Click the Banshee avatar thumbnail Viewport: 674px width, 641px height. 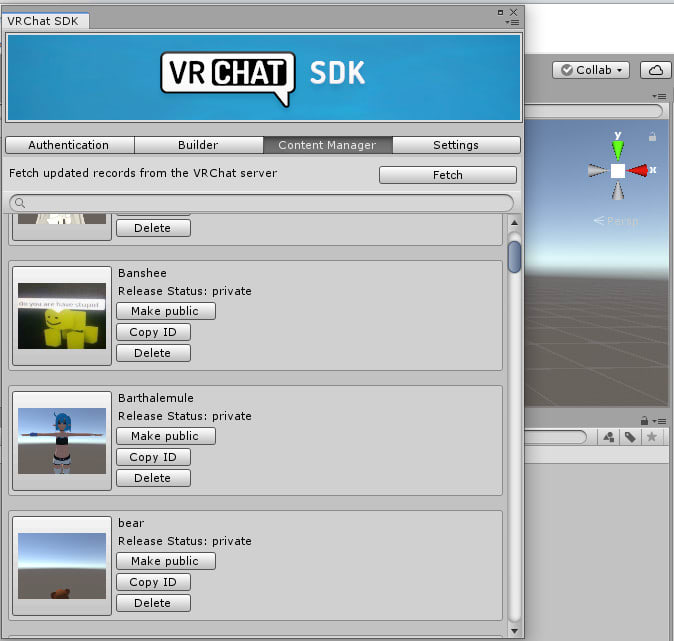click(62, 316)
